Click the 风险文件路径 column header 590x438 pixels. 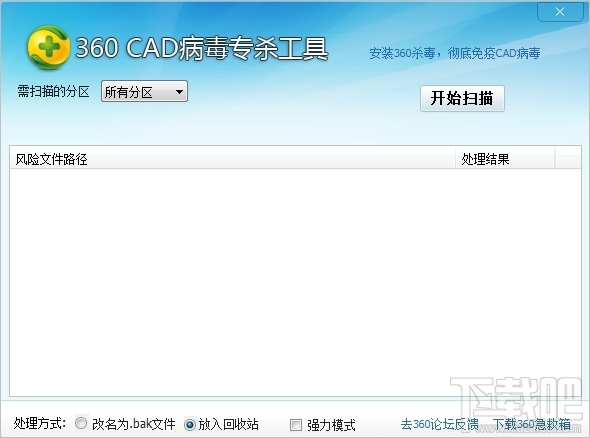[232, 159]
